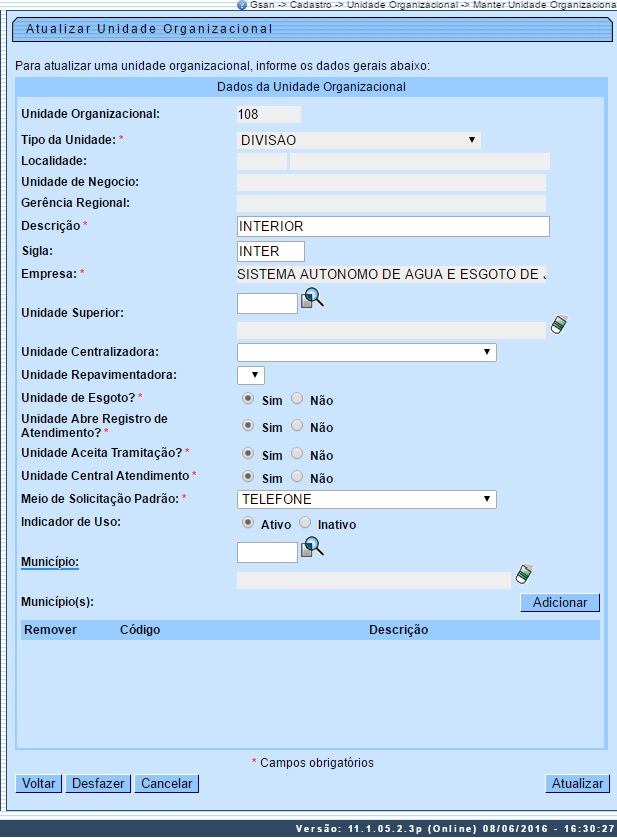Click the Descrição text field containing INTERIOR

click(393, 226)
